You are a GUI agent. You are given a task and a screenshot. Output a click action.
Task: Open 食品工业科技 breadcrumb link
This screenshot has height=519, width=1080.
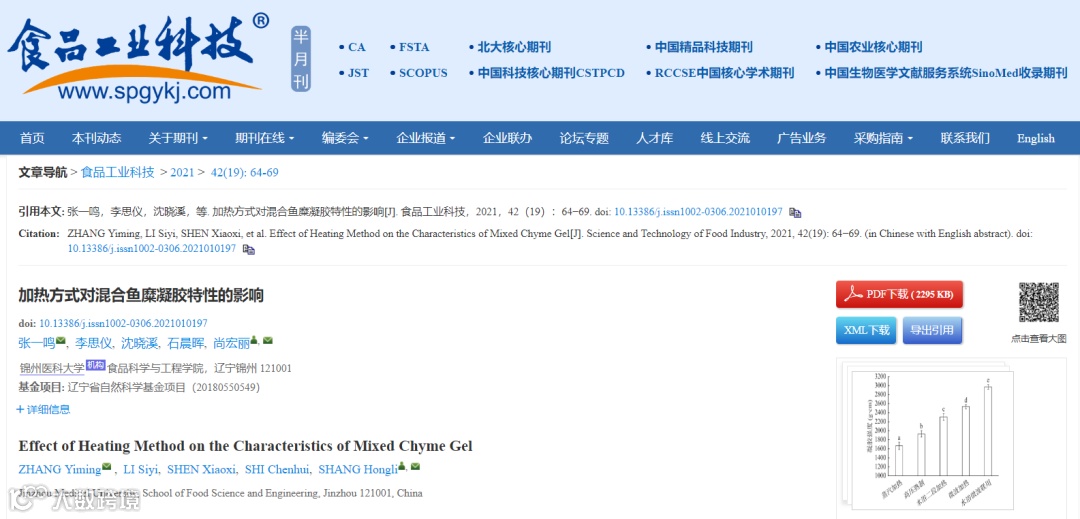[x=118, y=172]
